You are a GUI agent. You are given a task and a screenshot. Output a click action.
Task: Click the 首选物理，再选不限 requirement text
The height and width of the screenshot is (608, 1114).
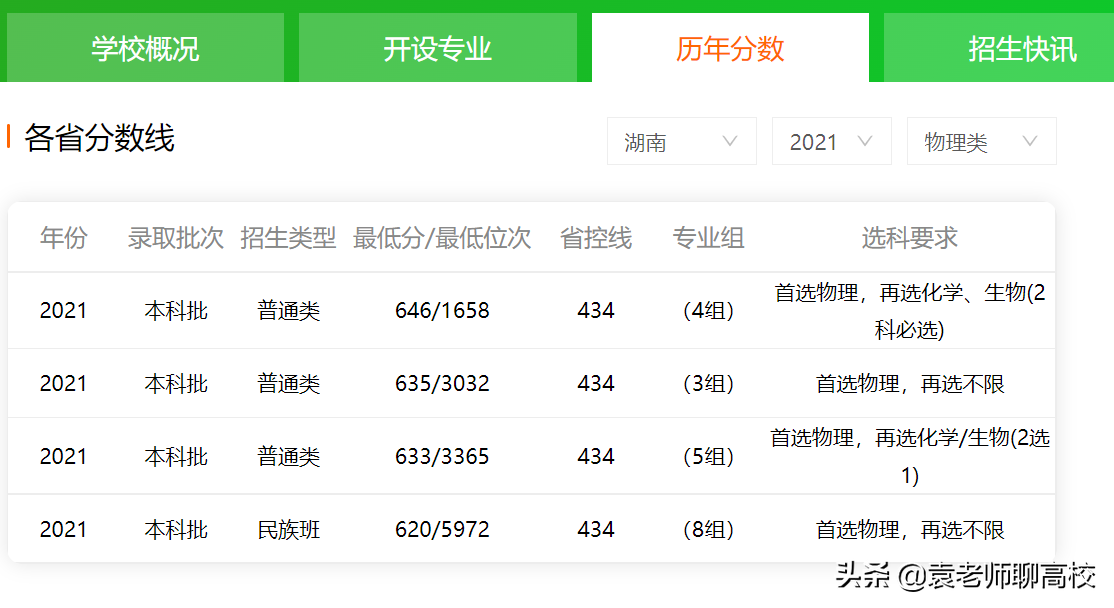(908, 382)
